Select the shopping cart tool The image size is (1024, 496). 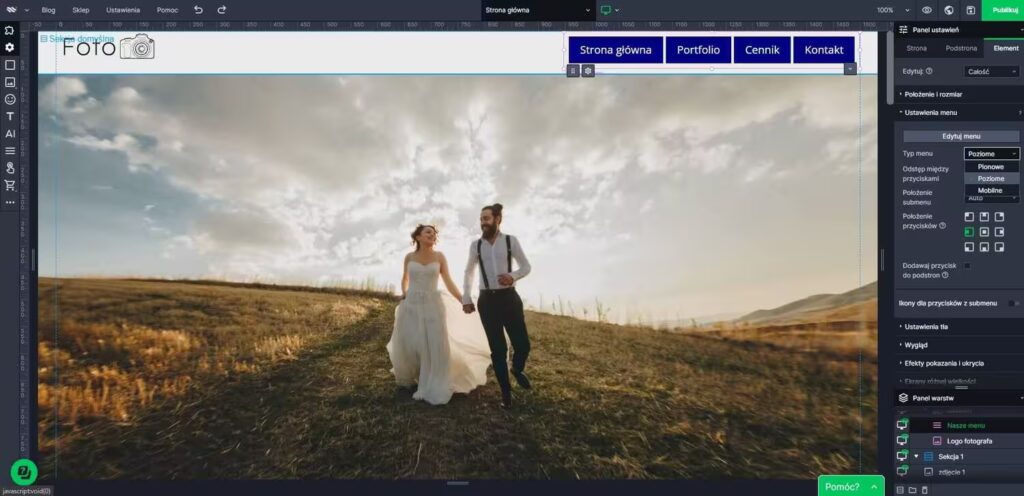[x=10, y=185]
